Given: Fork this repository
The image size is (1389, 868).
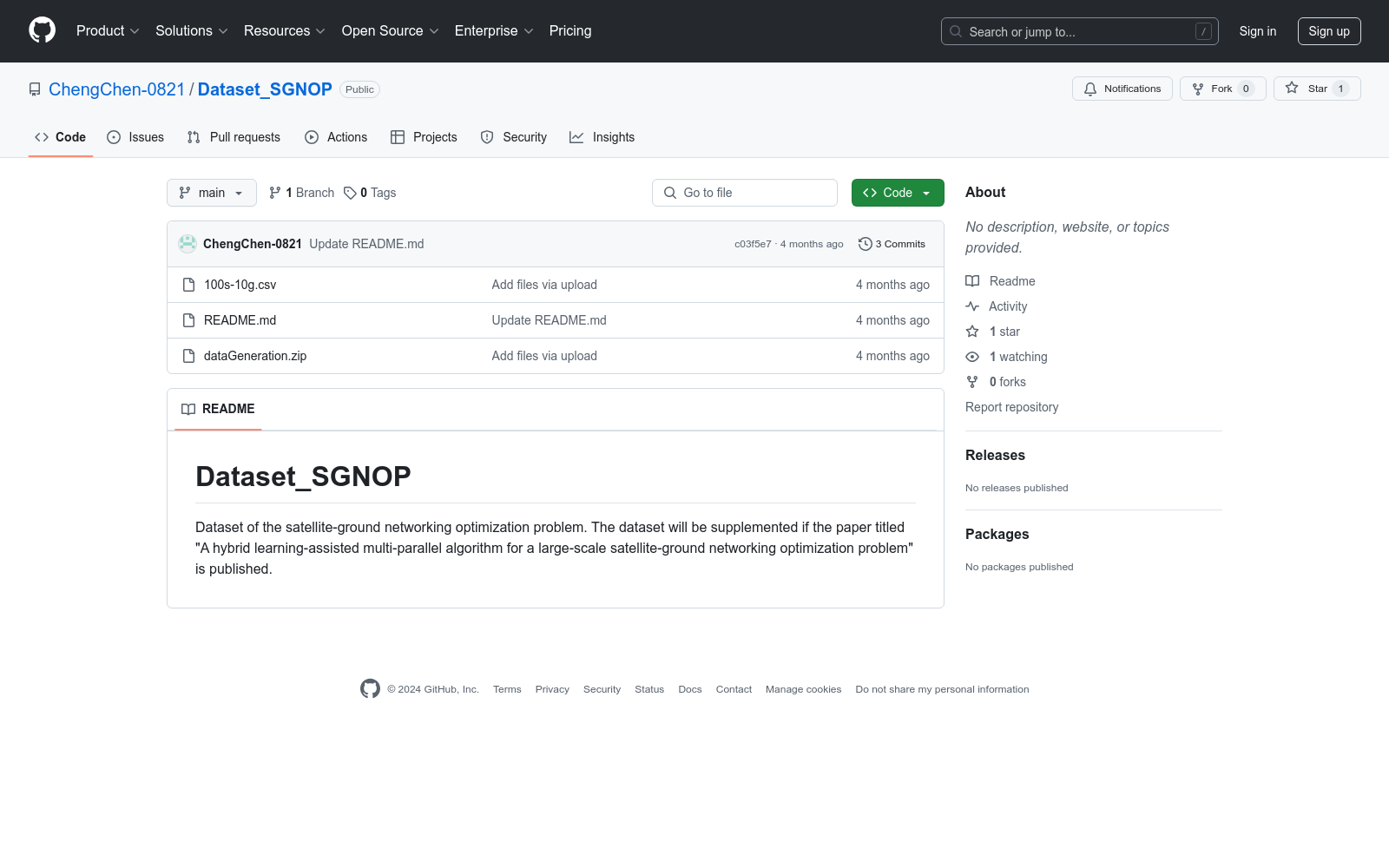Looking at the screenshot, I should tap(1223, 89).
